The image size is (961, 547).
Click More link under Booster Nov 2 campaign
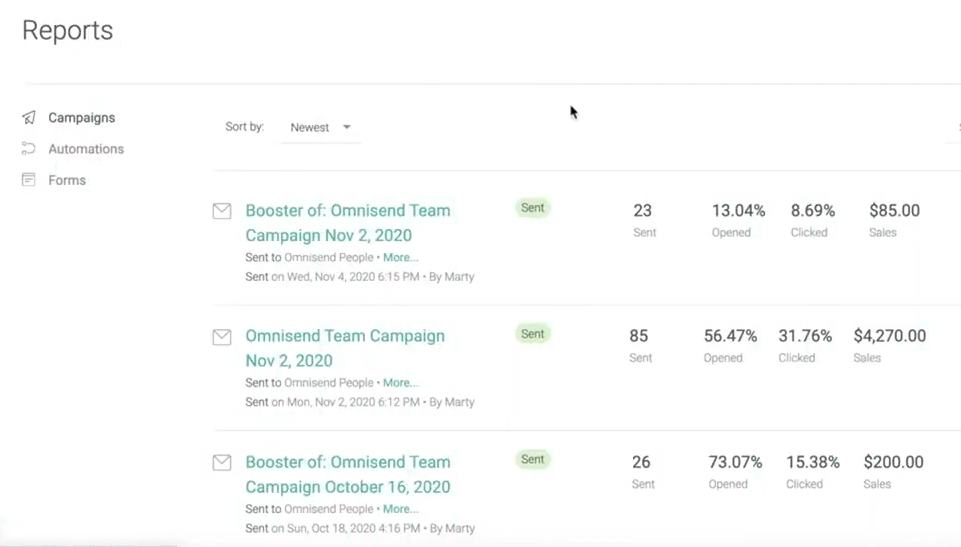coord(401,257)
